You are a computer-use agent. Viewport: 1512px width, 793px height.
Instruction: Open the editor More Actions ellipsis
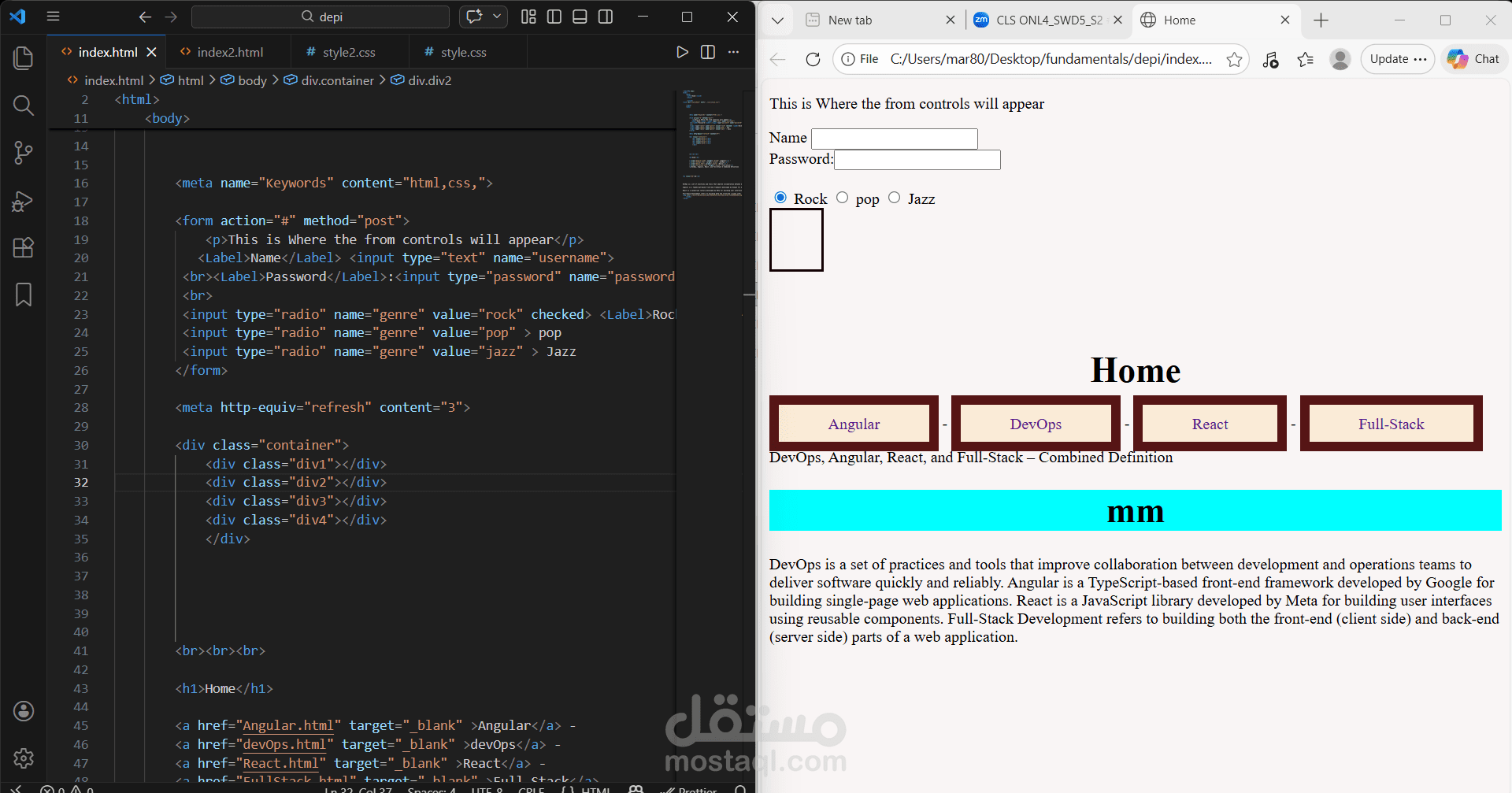pos(733,52)
